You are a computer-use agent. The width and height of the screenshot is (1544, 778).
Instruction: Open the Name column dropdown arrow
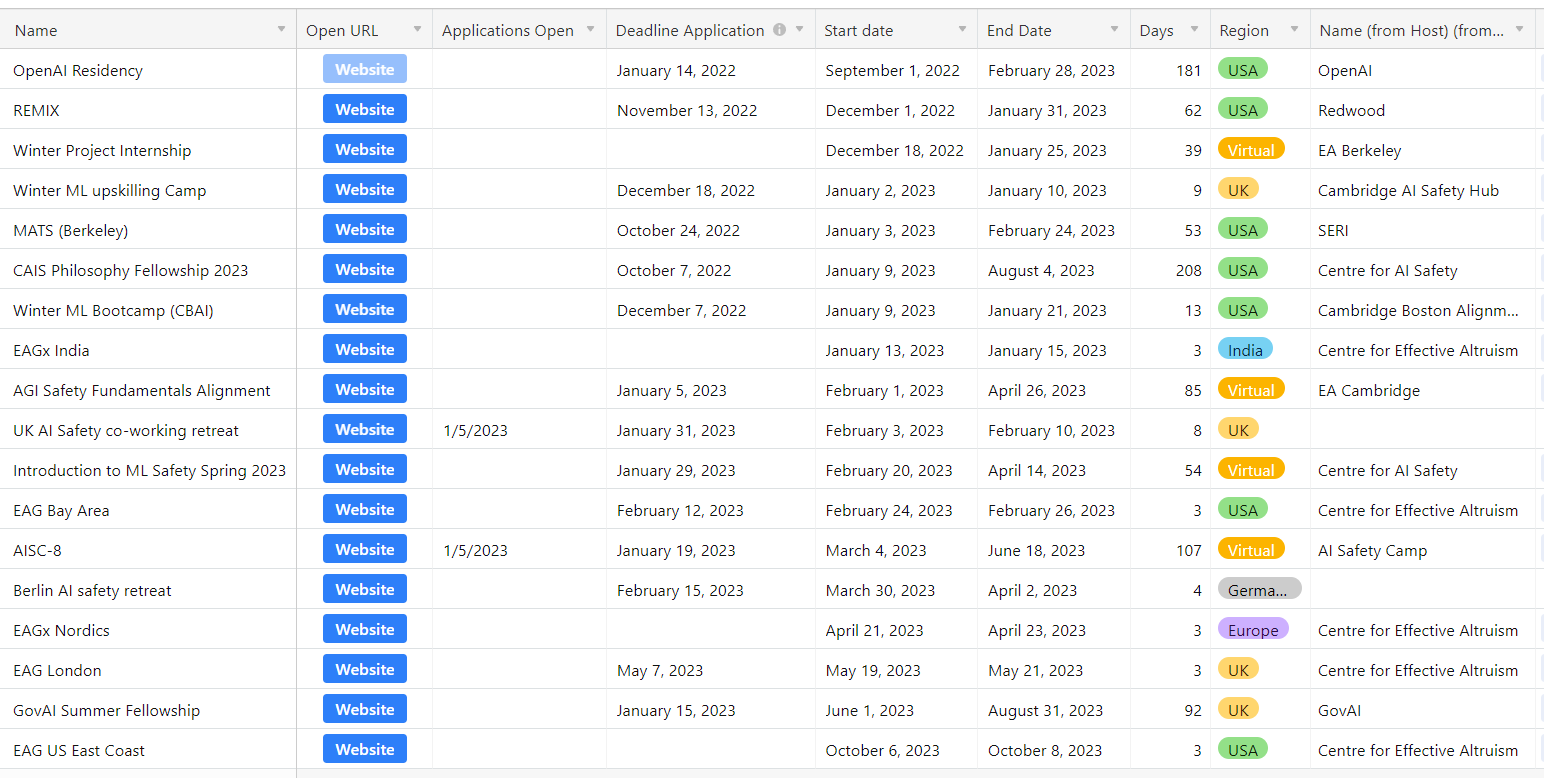pyautogui.click(x=281, y=30)
